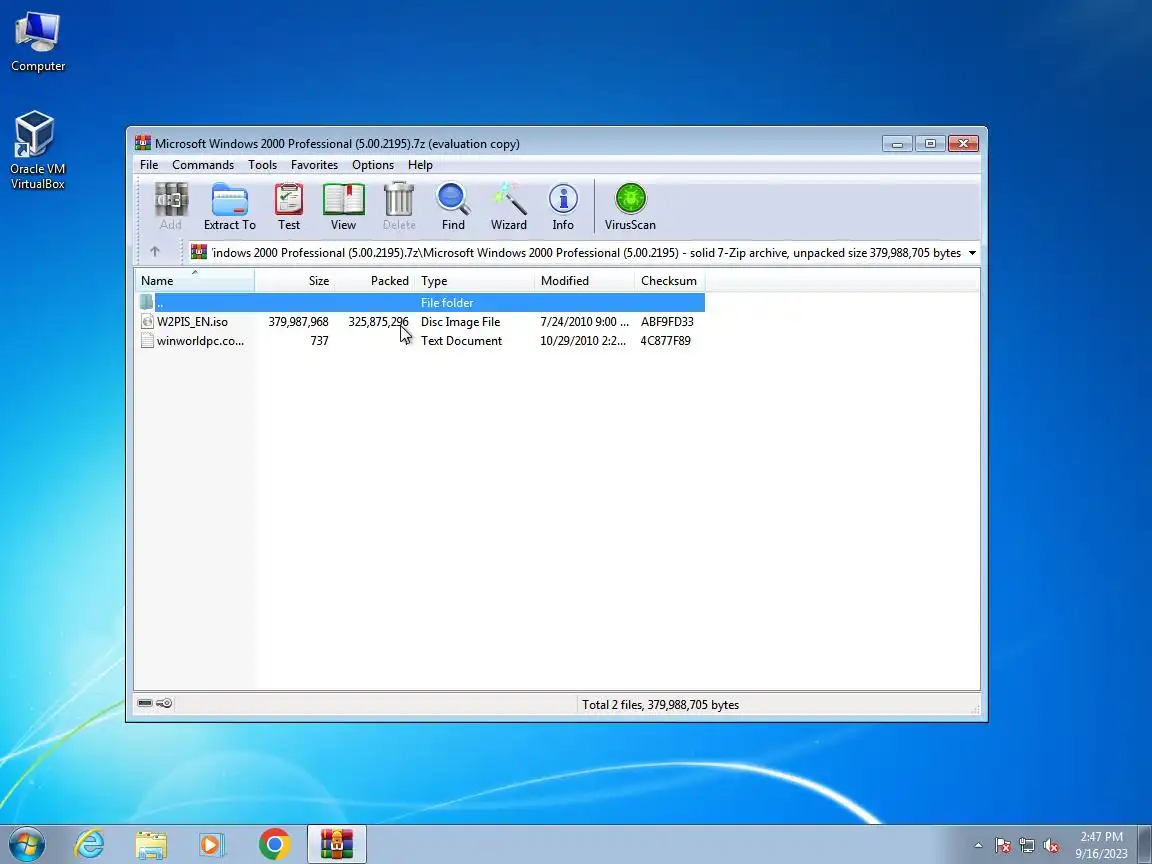1152x864 pixels.
Task: Open the Help menu
Action: (x=420, y=165)
